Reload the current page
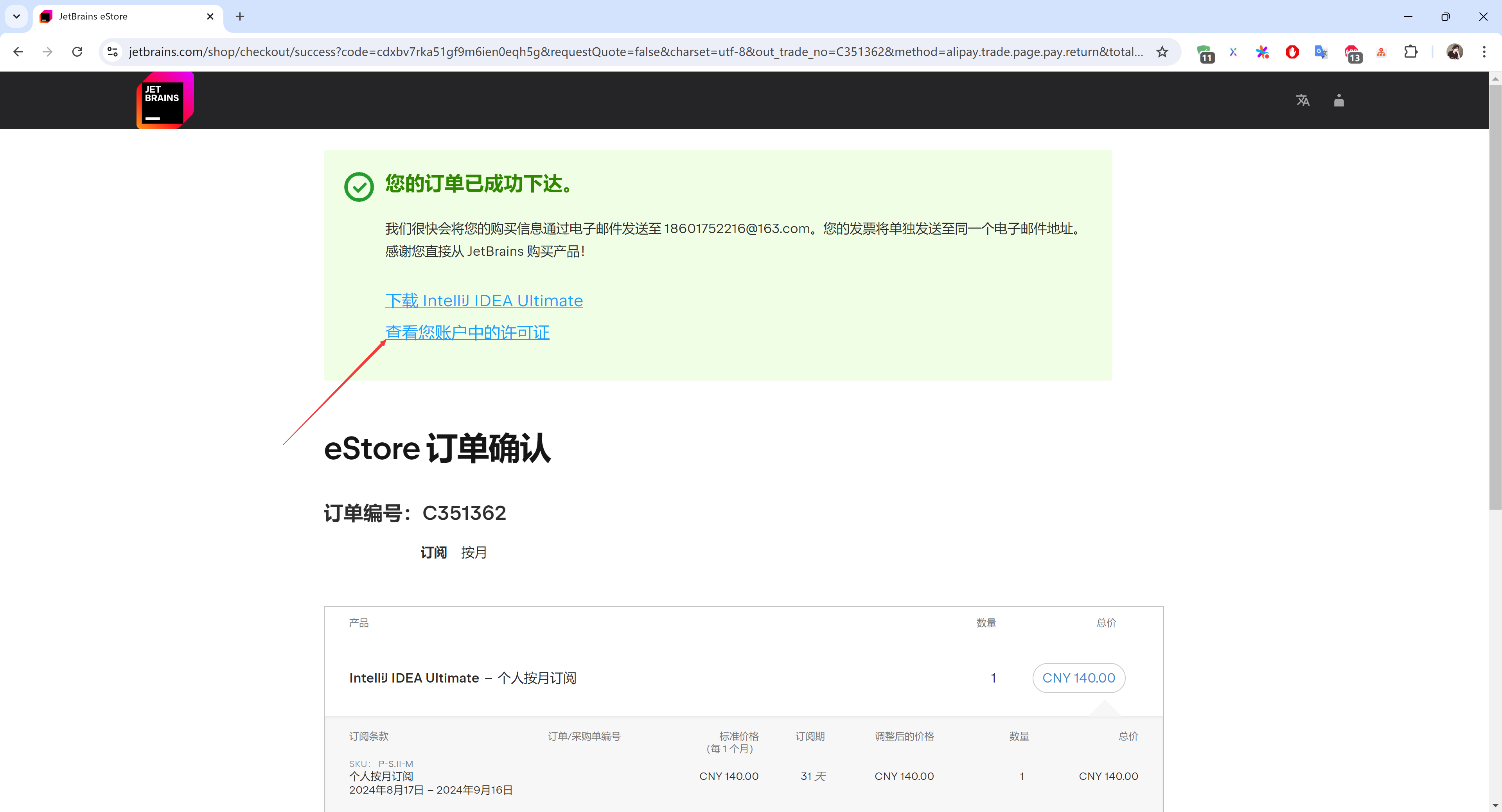The image size is (1502, 812). point(77,52)
